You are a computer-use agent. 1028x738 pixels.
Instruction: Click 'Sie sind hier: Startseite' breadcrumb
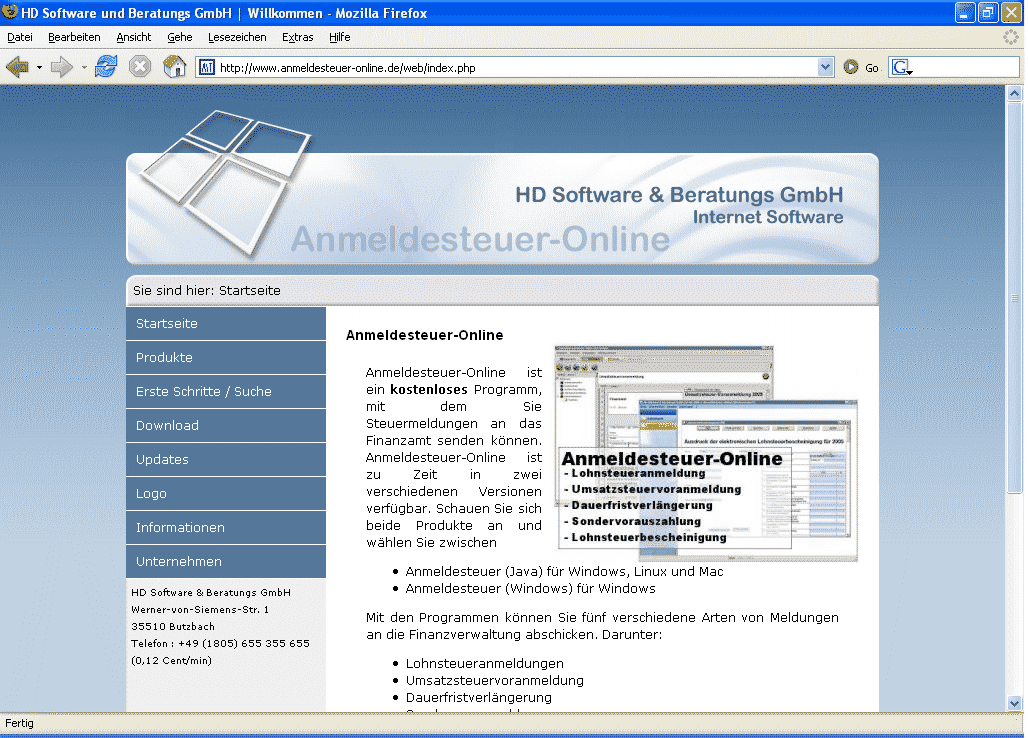(207, 290)
